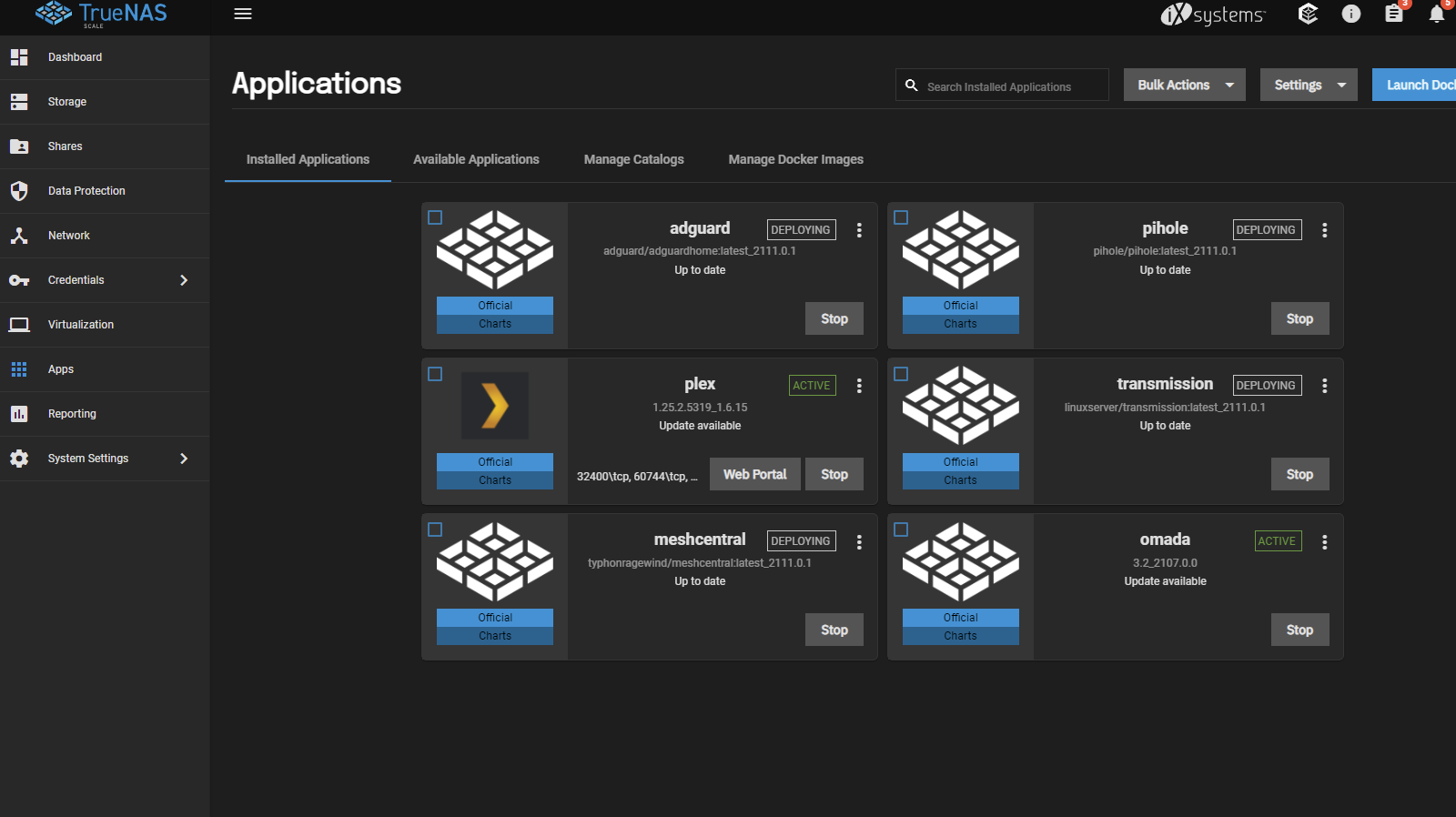1456x817 pixels.
Task: Stop the omada application
Action: [x=1300, y=630]
